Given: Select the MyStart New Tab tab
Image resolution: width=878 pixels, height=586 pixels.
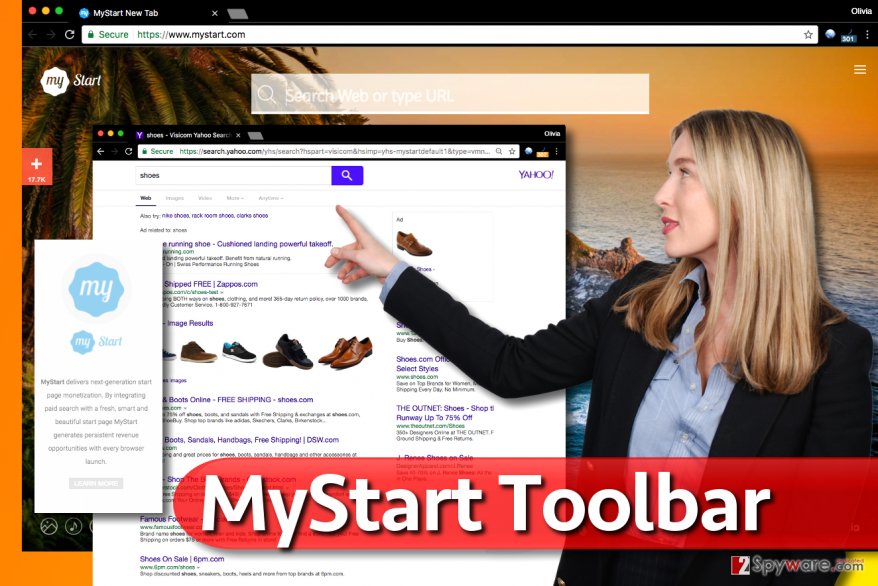Looking at the screenshot, I should click(x=148, y=13).
